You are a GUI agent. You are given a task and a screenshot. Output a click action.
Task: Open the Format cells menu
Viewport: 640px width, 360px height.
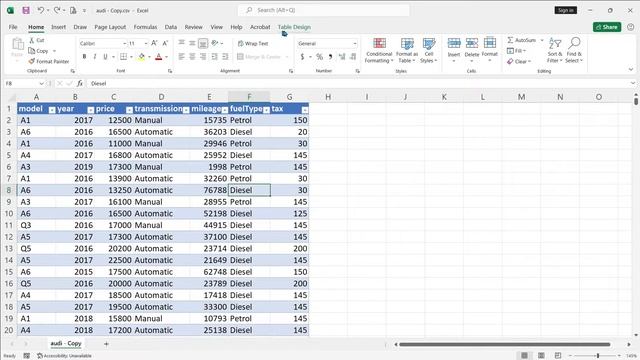[x=490, y=50]
